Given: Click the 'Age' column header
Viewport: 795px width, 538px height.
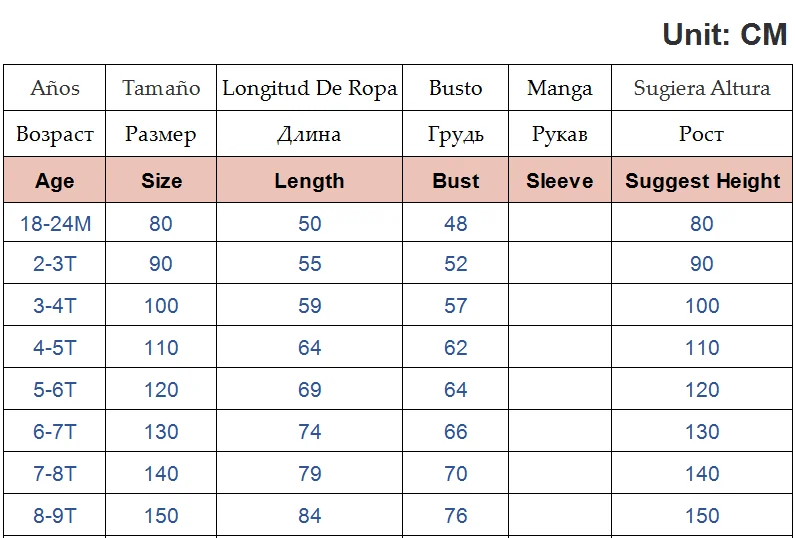Looking at the screenshot, I should click(x=55, y=181).
